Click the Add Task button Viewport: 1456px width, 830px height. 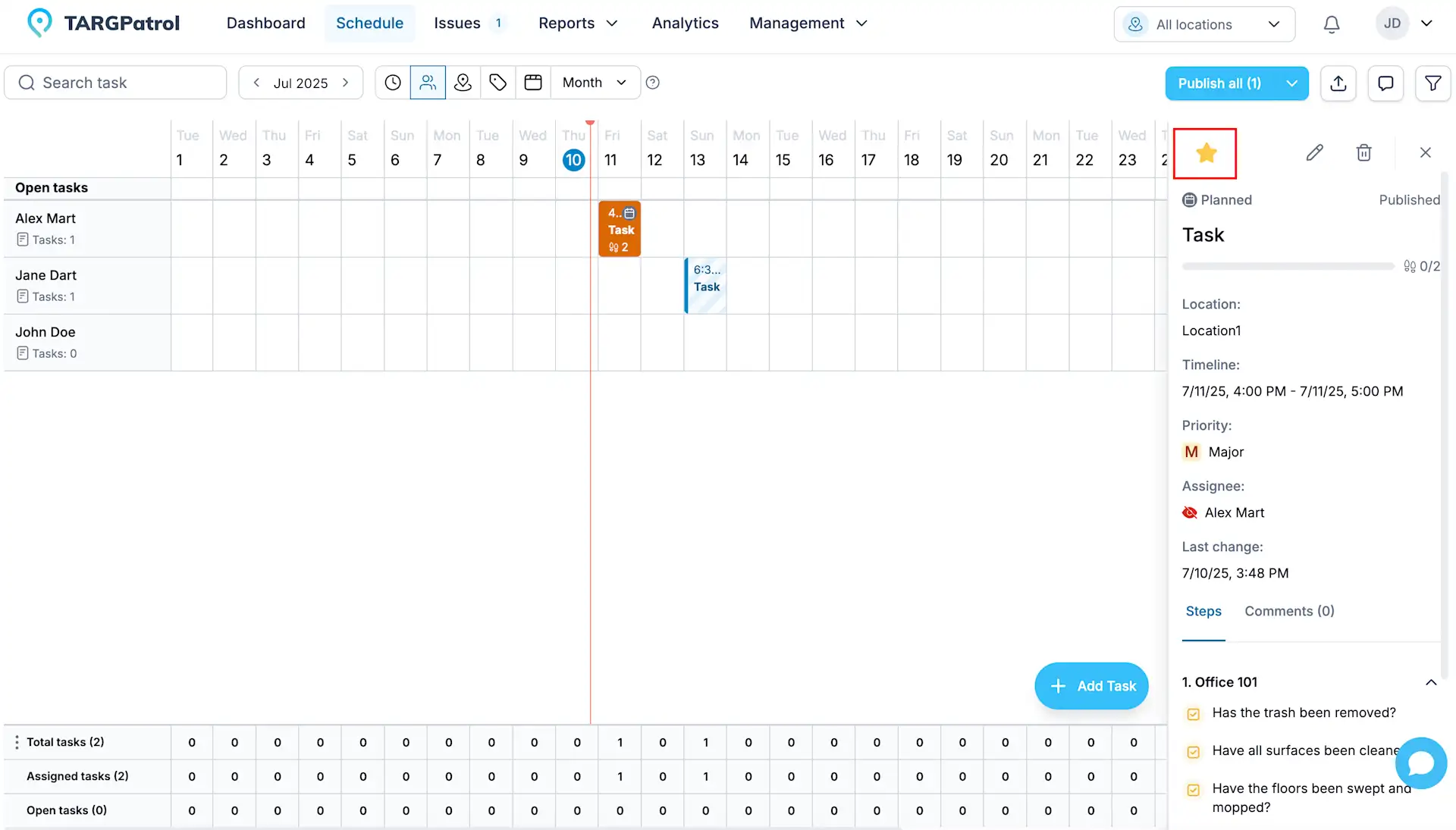click(x=1091, y=686)
